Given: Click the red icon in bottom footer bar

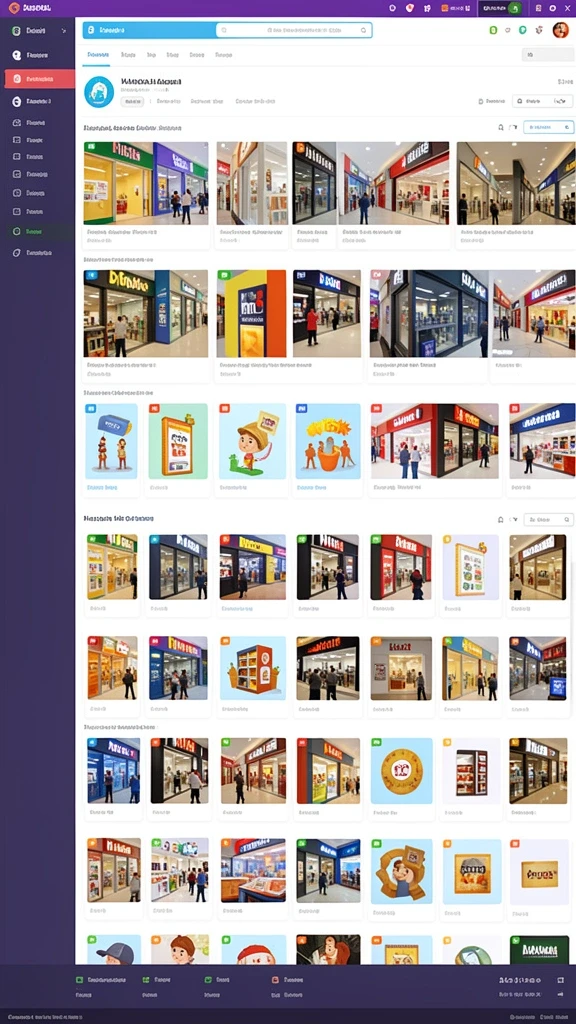Looking at the screenshot, I should point(275,980).
